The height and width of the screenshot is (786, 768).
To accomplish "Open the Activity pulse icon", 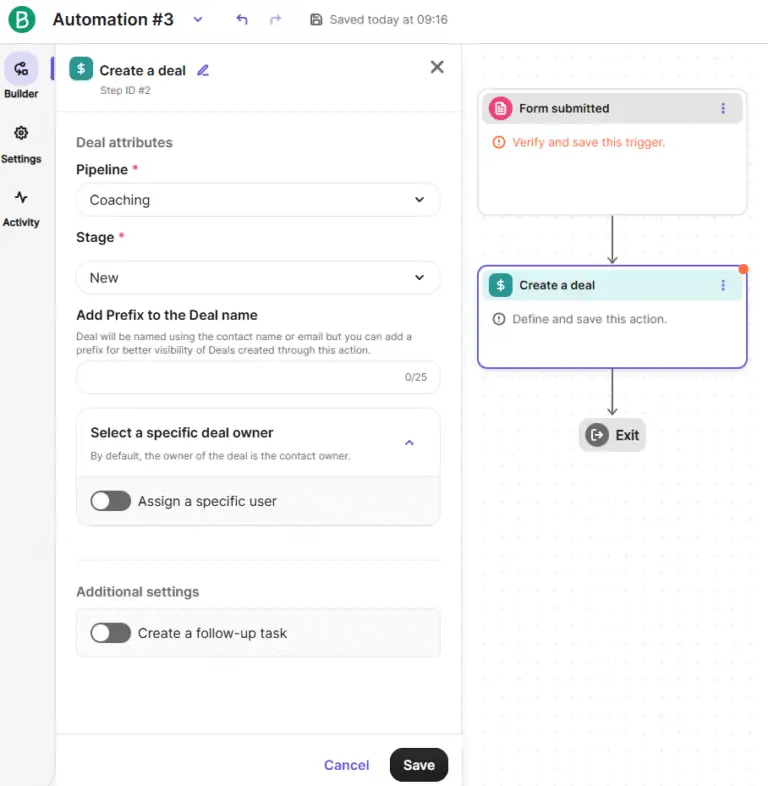I will tap(21, 197).
